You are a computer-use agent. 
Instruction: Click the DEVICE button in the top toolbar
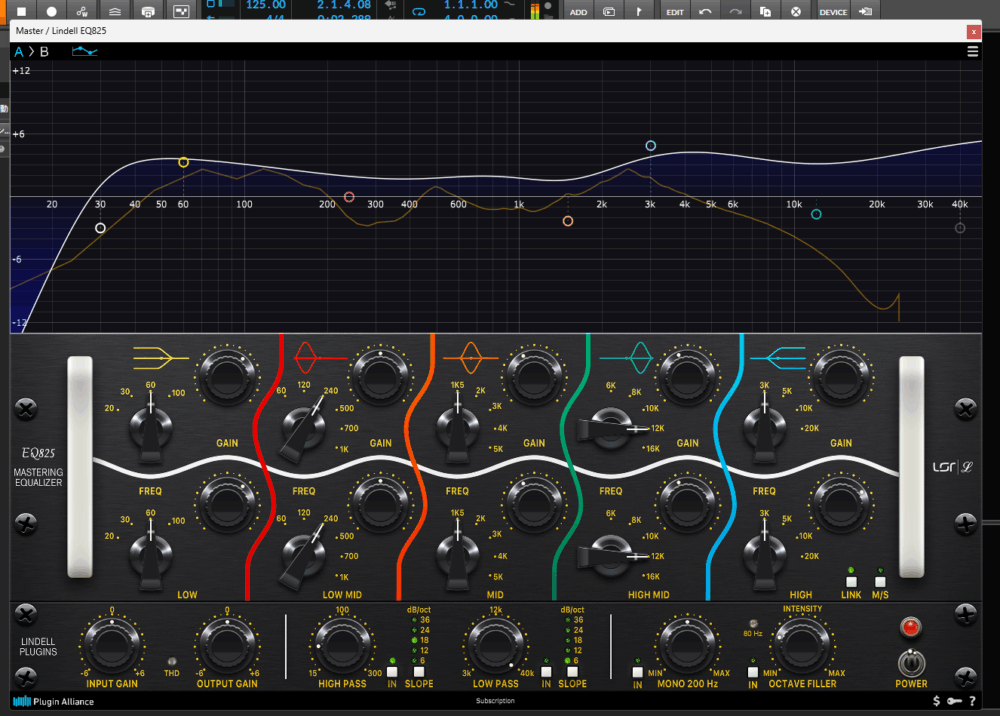coord(833,11)
